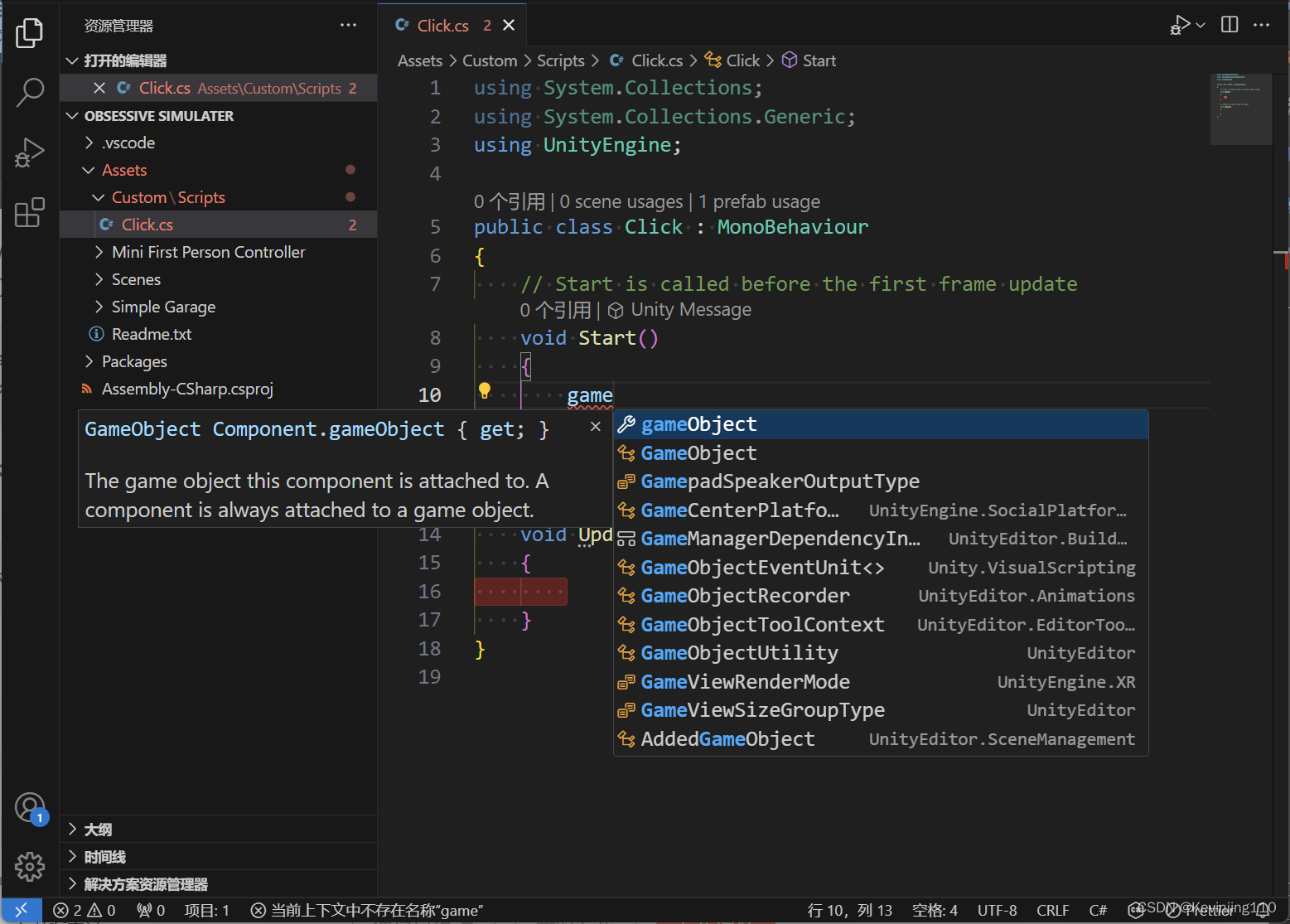The height and width of the screenshot is (924, 1290).
Task: Click the Accounts icon with the notification badge
Action: [30, 806]
